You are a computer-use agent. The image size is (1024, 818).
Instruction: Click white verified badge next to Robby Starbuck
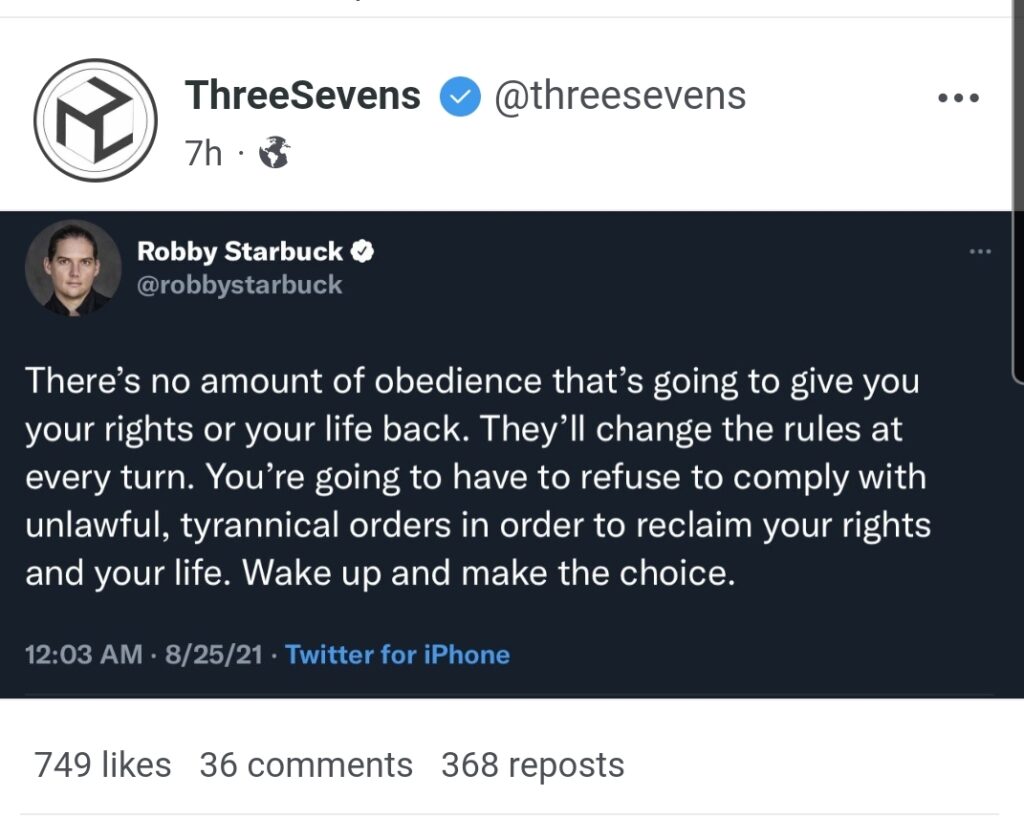(362, 251)
